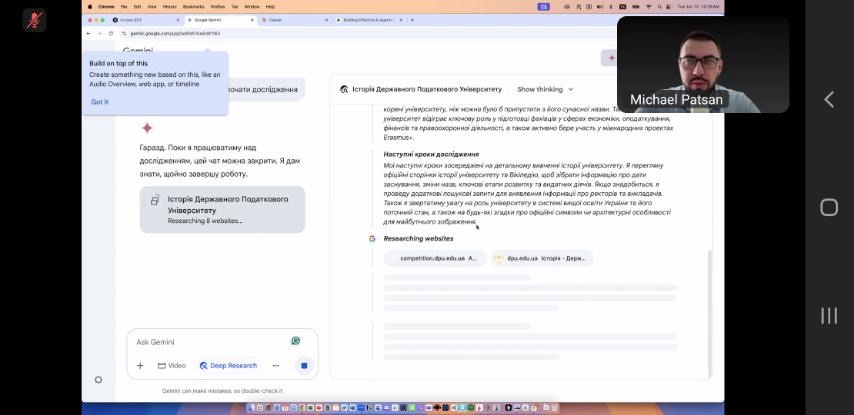Click the browser reload icon
This screenshot has height=415, width=854.
pos(110,33)
